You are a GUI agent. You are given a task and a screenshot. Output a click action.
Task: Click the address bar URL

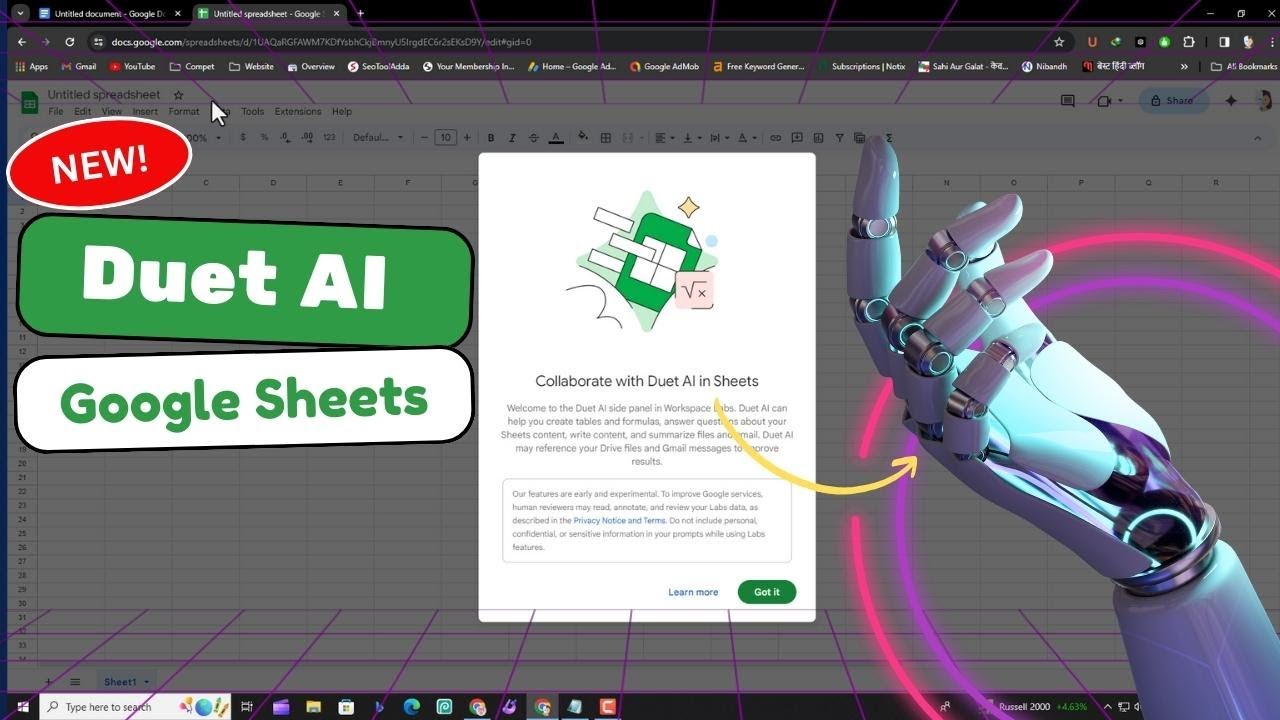pyautogui.click(x=321, y=42)
